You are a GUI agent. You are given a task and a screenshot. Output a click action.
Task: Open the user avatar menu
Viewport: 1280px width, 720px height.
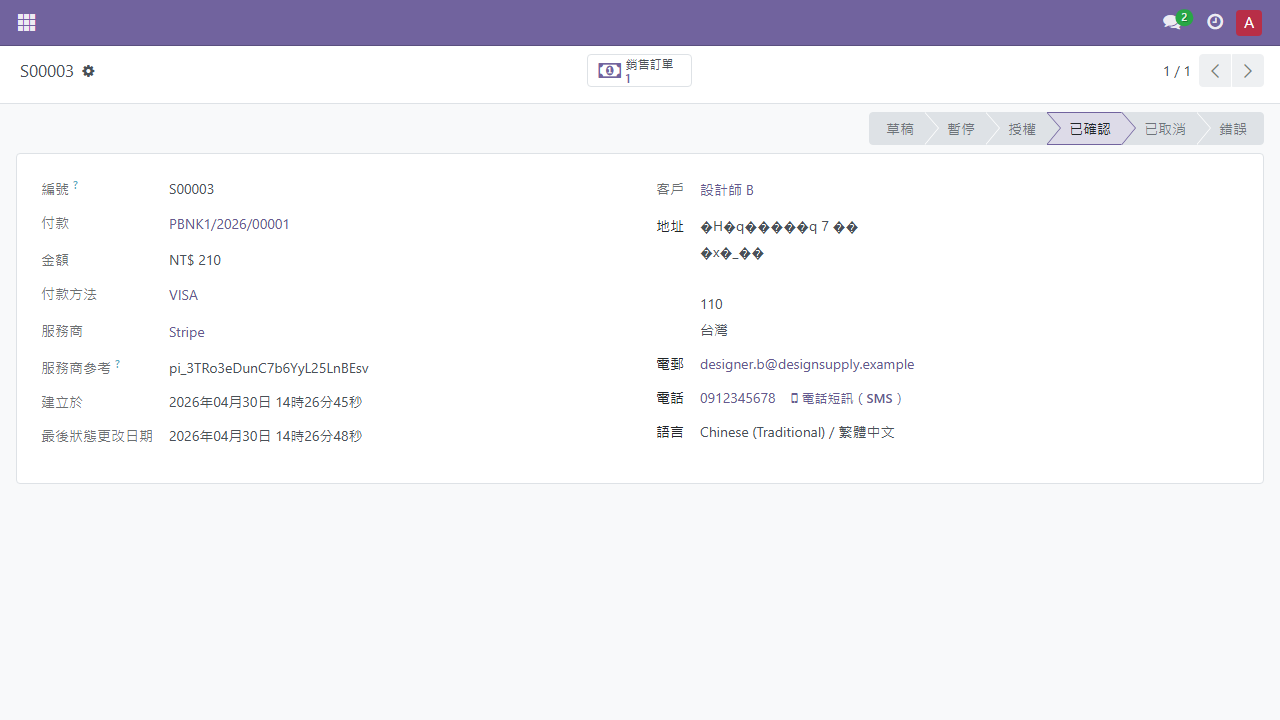1249,22
